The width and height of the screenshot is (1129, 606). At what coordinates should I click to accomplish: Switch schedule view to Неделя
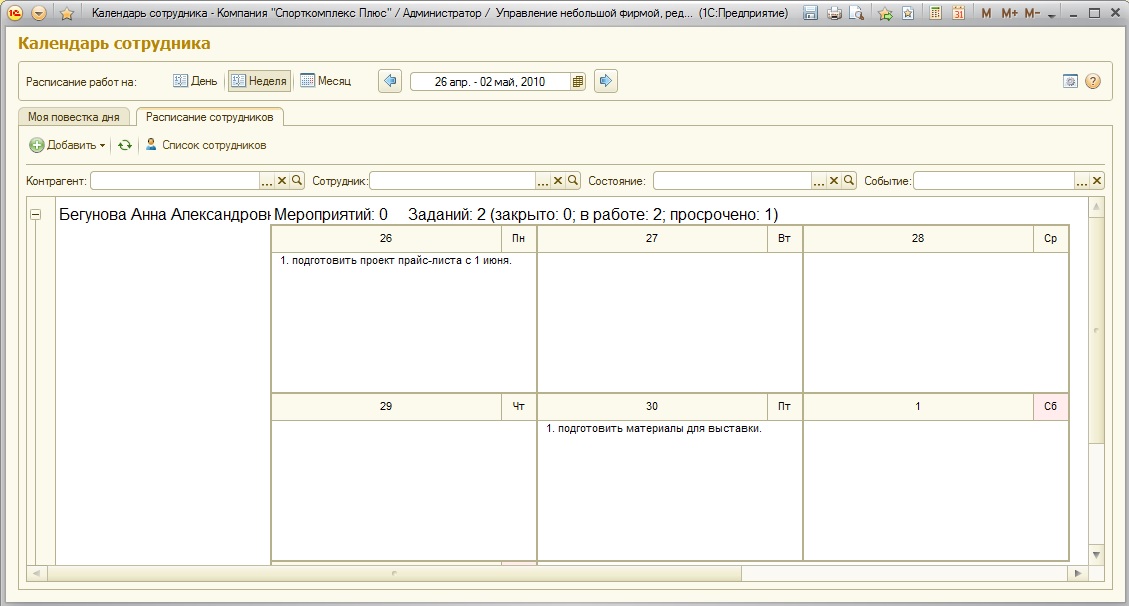[259, 81]
